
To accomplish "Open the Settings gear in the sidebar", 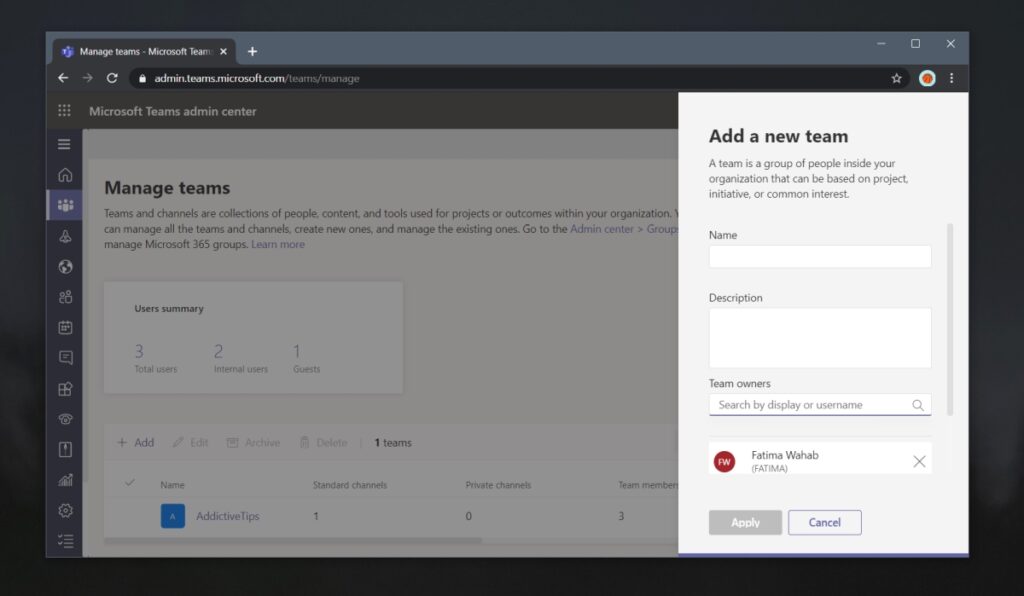I will 65,510.
